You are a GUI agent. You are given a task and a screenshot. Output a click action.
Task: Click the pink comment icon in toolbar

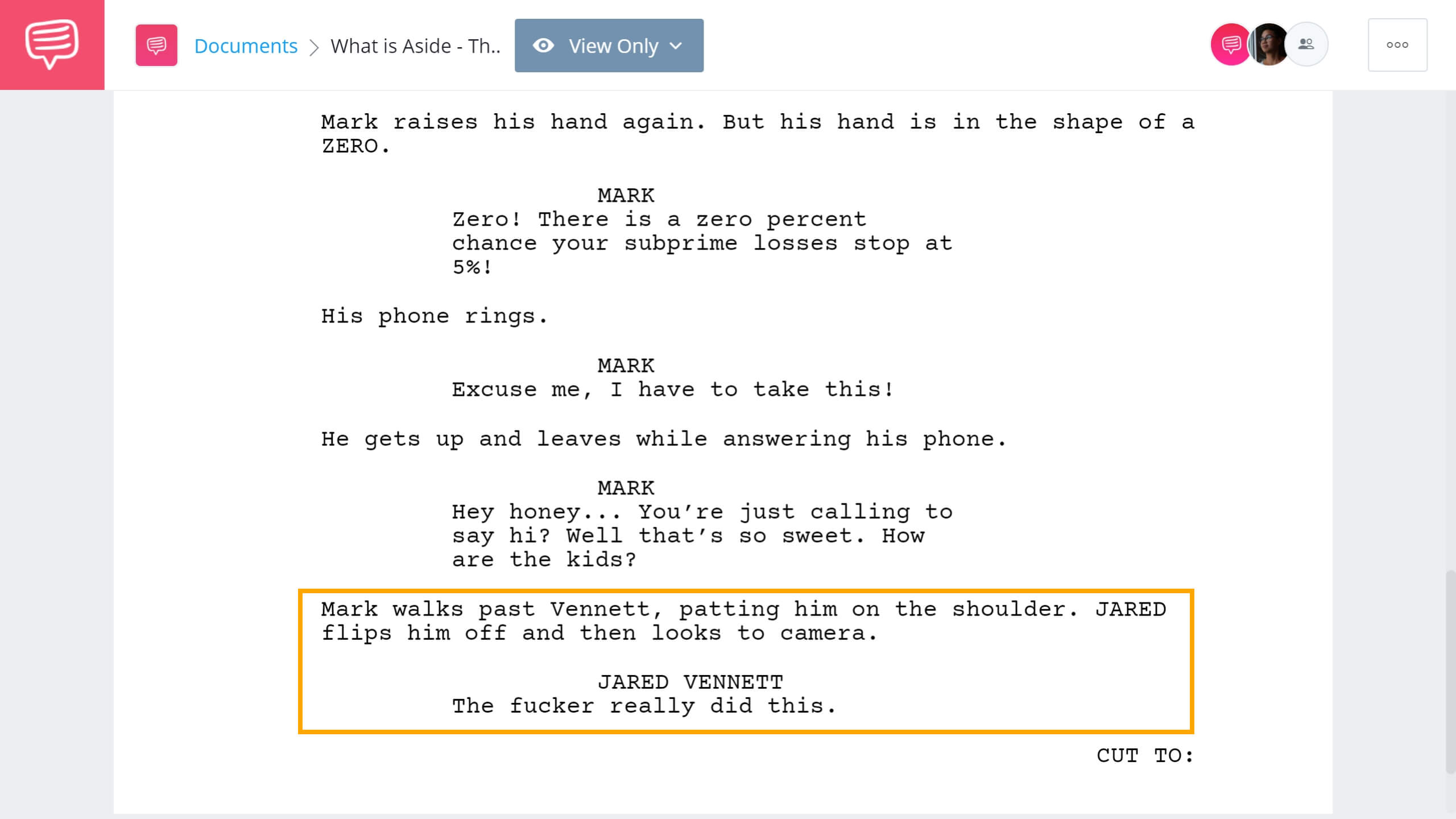coord(156,45)
